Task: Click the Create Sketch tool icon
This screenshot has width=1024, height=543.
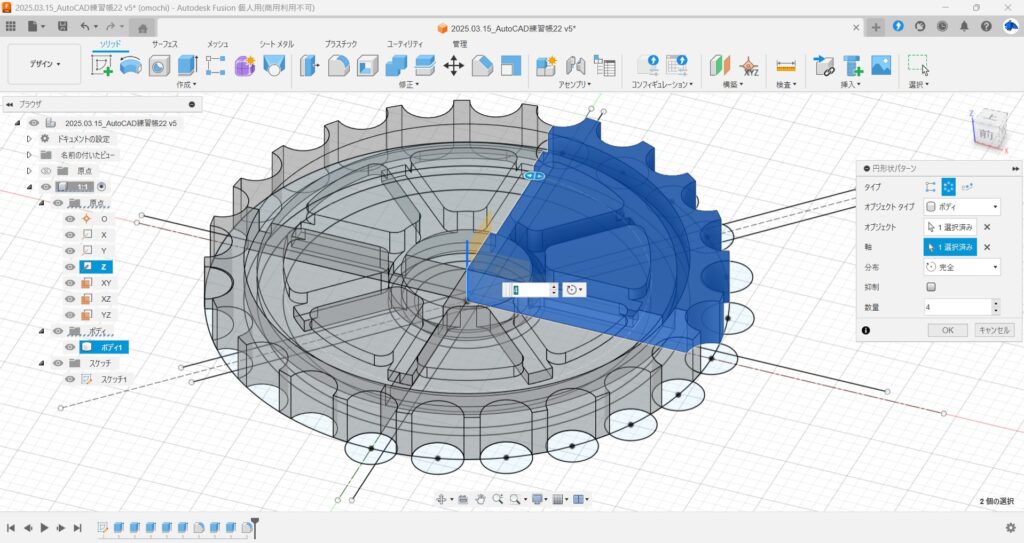Action: tap(102, 66)
